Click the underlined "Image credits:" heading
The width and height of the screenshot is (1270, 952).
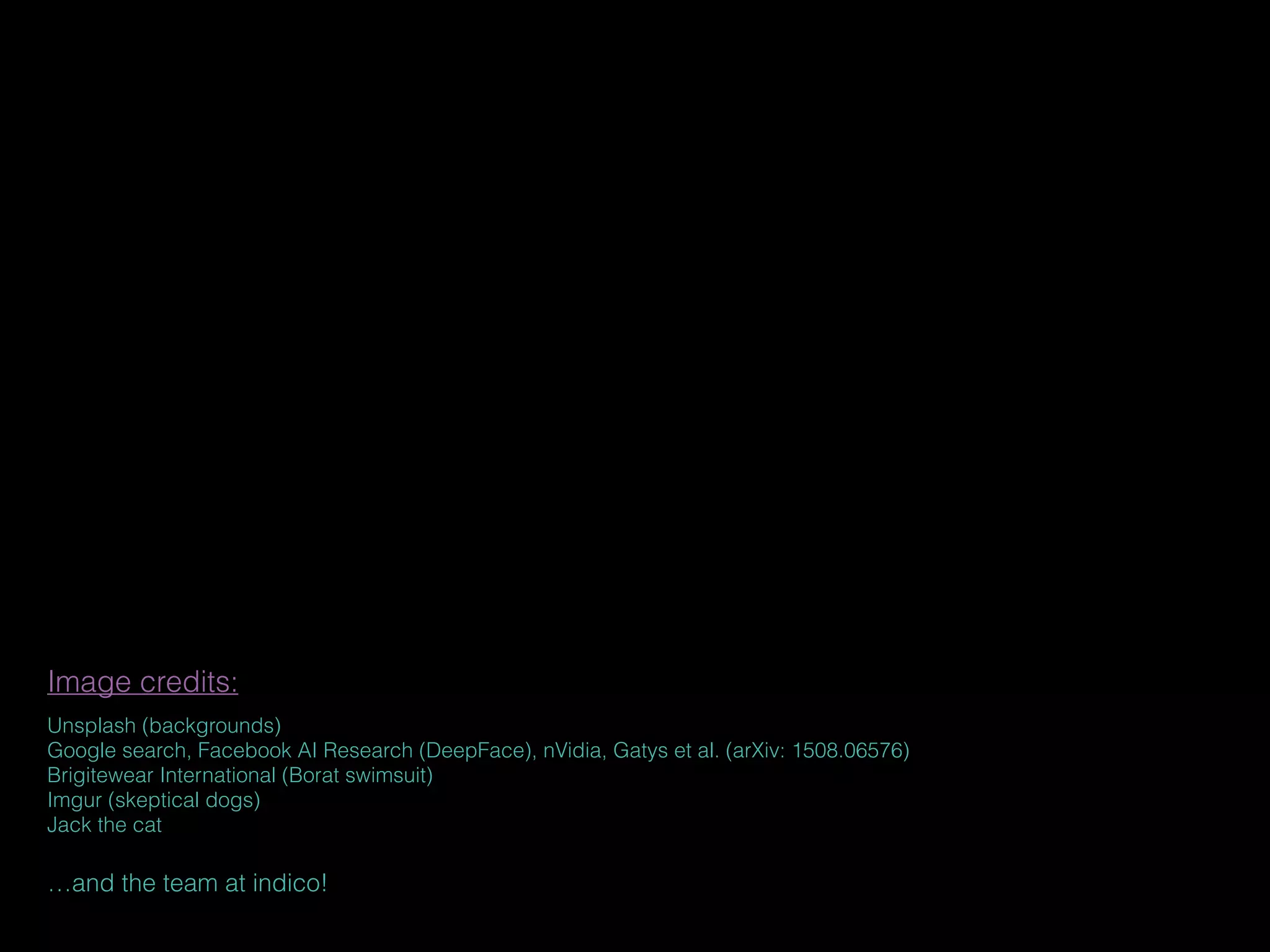pos(143,682)
